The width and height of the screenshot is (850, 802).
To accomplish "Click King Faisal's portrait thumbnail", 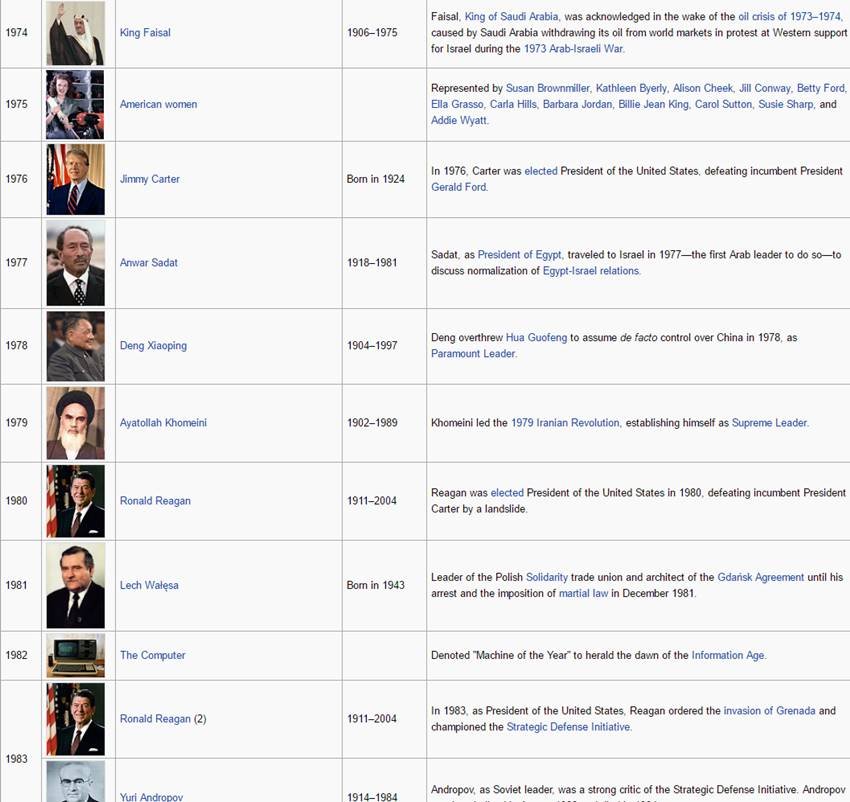I will [x=75, y=33].
